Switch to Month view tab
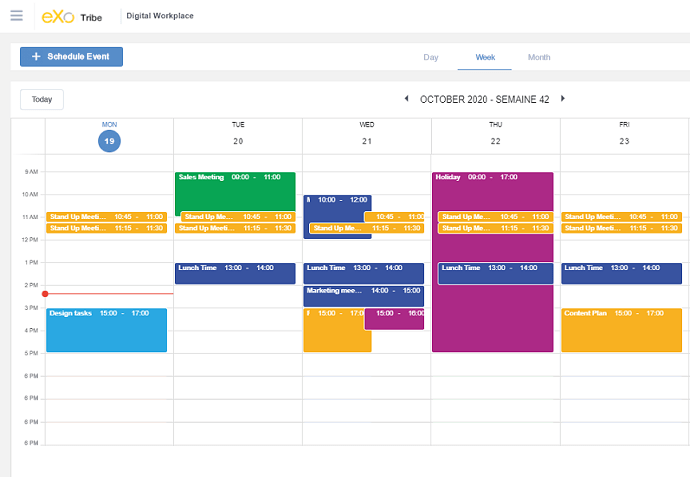This screenshot has height=477, width=690. [x=539, y=58]
